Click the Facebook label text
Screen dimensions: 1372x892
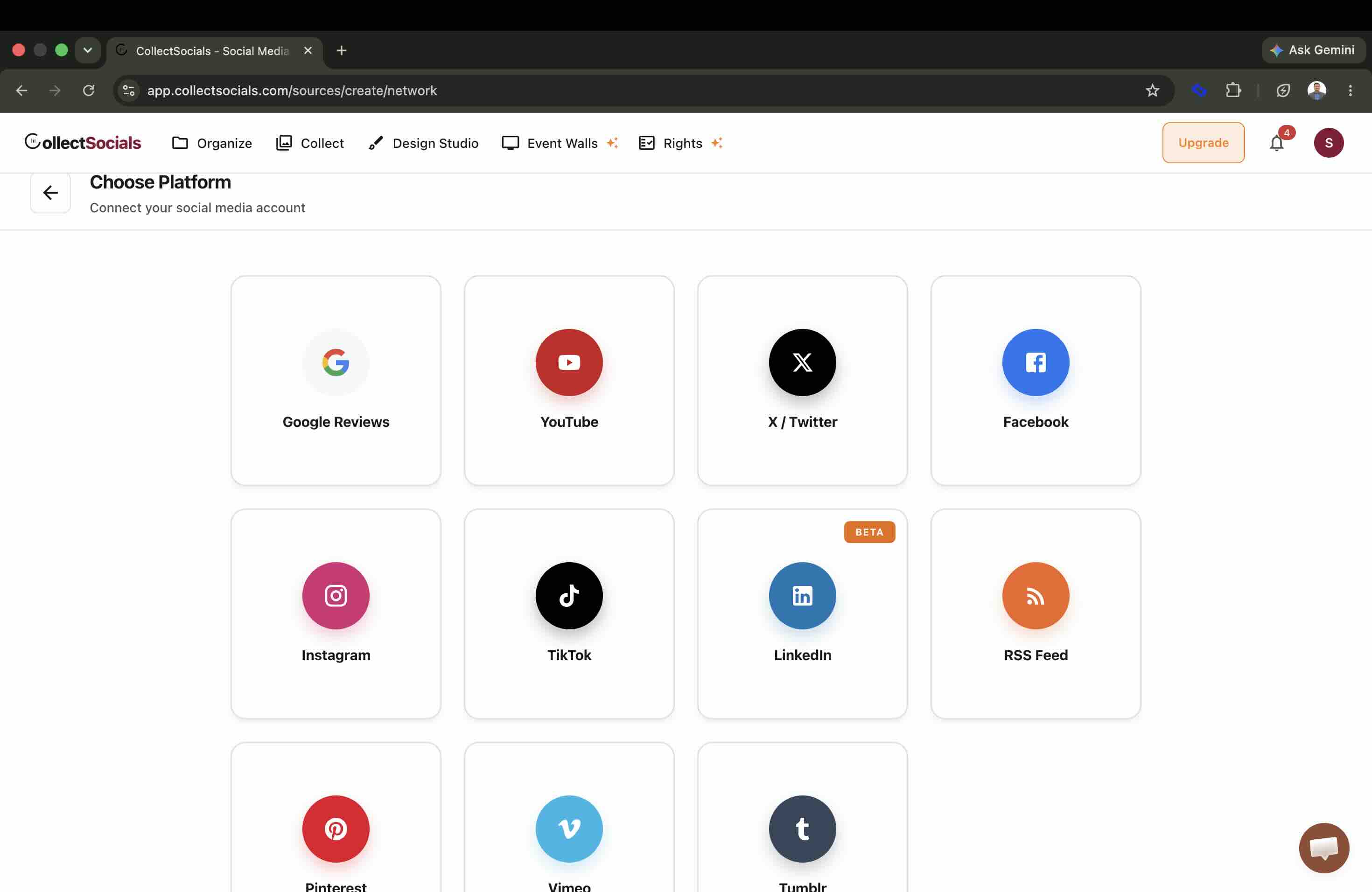(x=1036, y=422)
